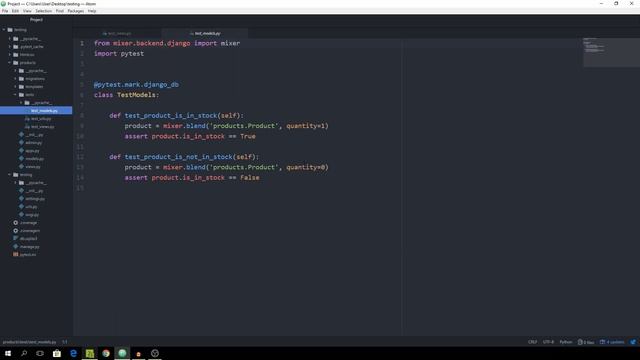
Task: Click the code minimap
Action: pyautogui.click(x=611, y=52)
